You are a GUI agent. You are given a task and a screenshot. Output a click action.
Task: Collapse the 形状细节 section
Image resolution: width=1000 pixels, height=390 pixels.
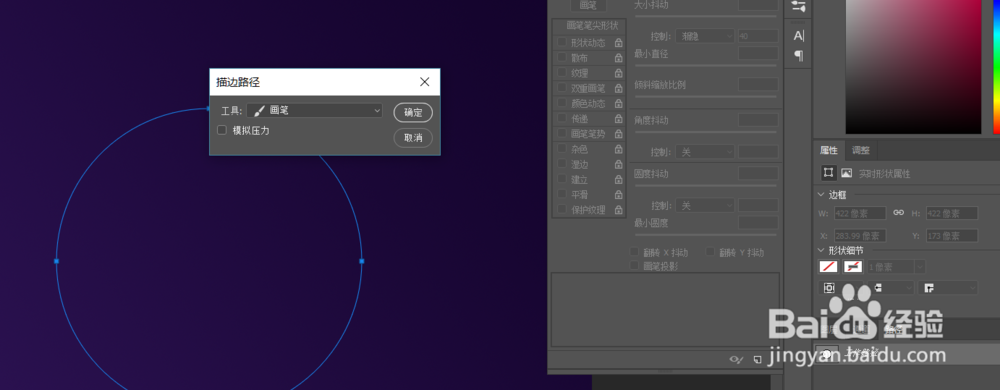coord(821,251)
